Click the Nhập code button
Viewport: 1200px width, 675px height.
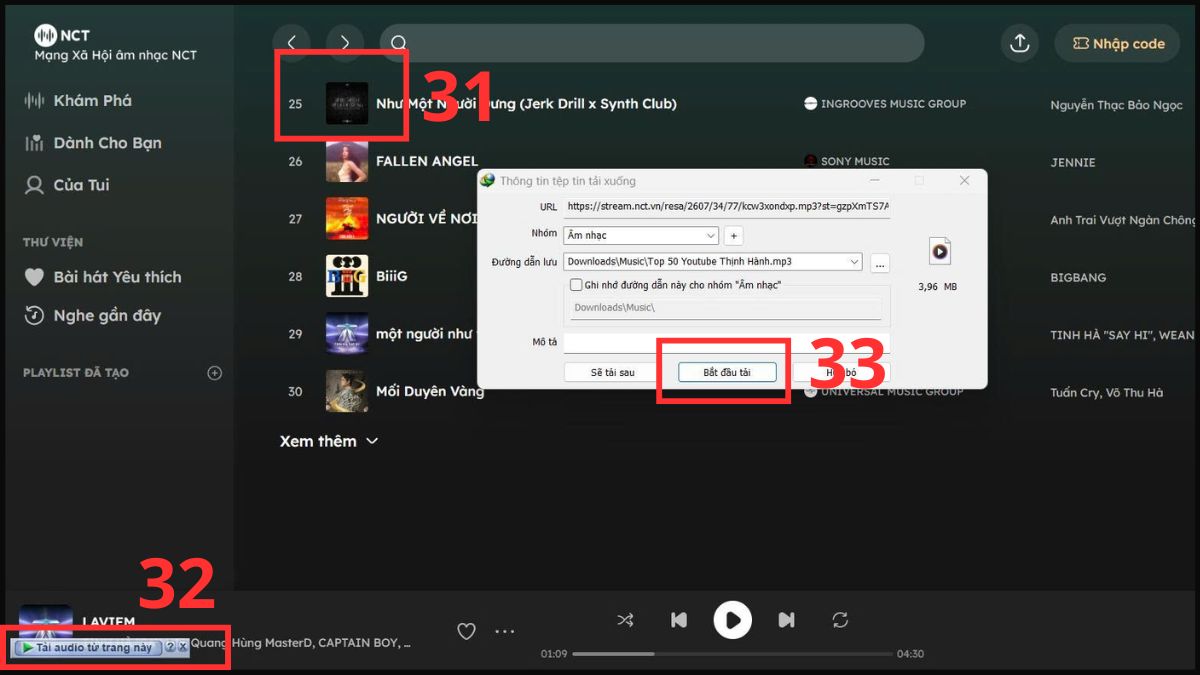[x=1117, y=43]
